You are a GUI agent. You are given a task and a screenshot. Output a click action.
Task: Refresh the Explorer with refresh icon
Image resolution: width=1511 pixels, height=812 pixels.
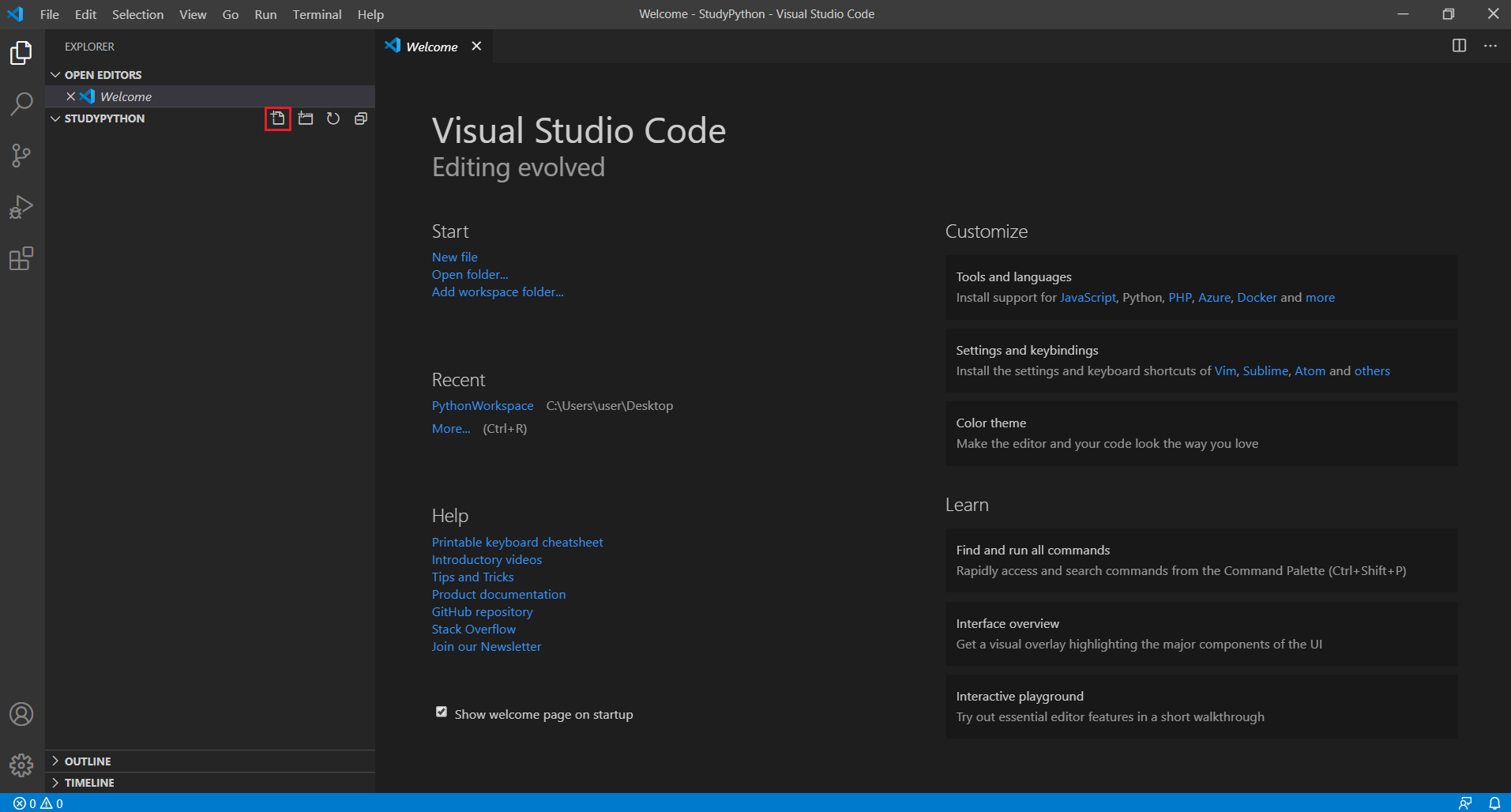tap(333, 118)
